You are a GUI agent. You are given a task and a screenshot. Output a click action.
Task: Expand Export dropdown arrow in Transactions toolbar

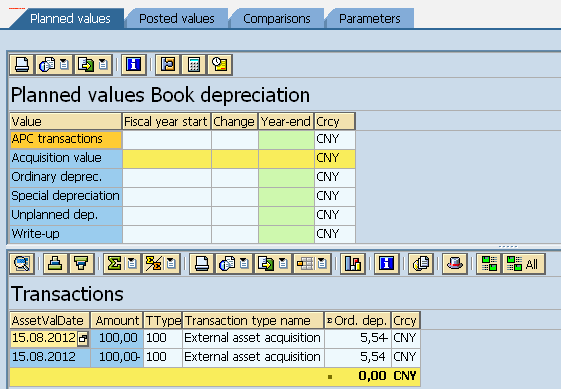[284, 264]
